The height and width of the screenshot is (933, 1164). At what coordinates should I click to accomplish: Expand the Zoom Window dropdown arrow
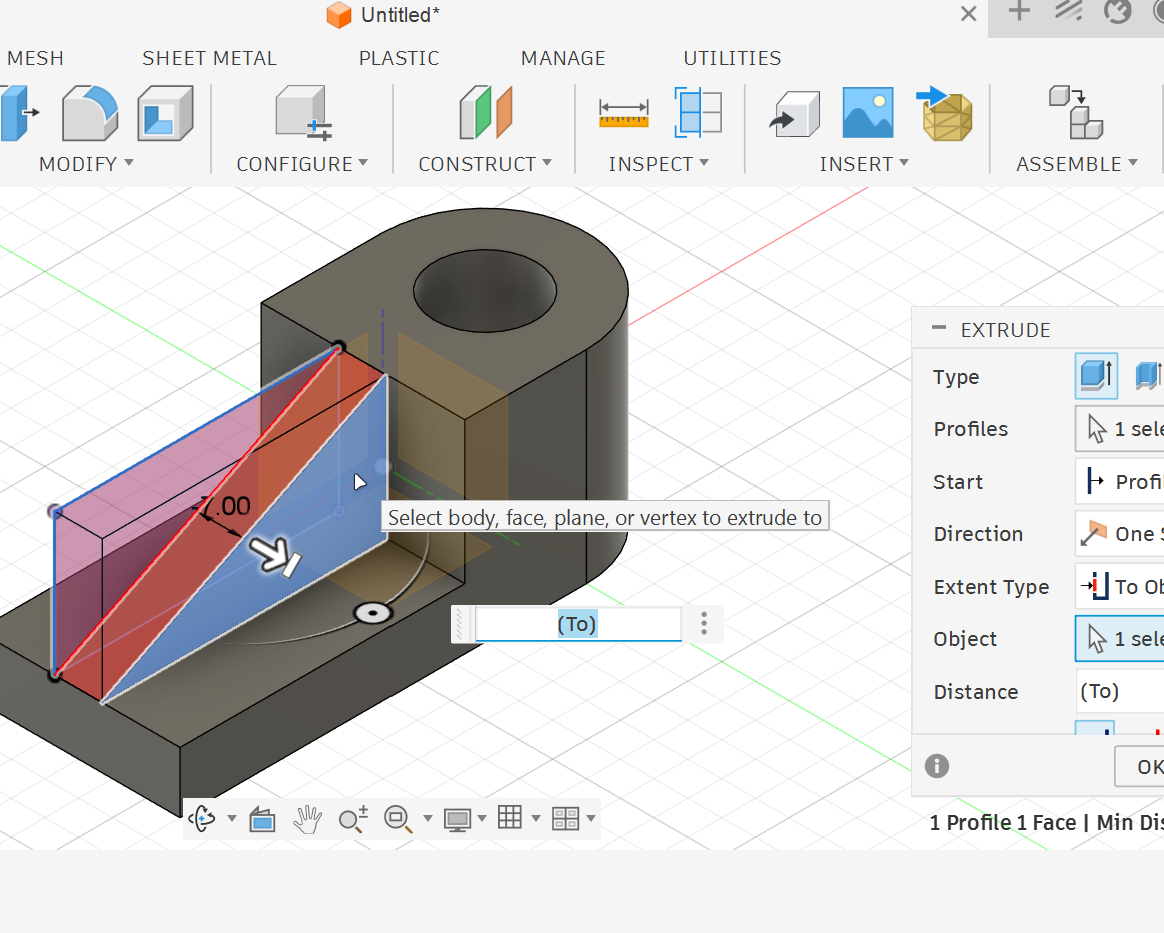[428, 819]
